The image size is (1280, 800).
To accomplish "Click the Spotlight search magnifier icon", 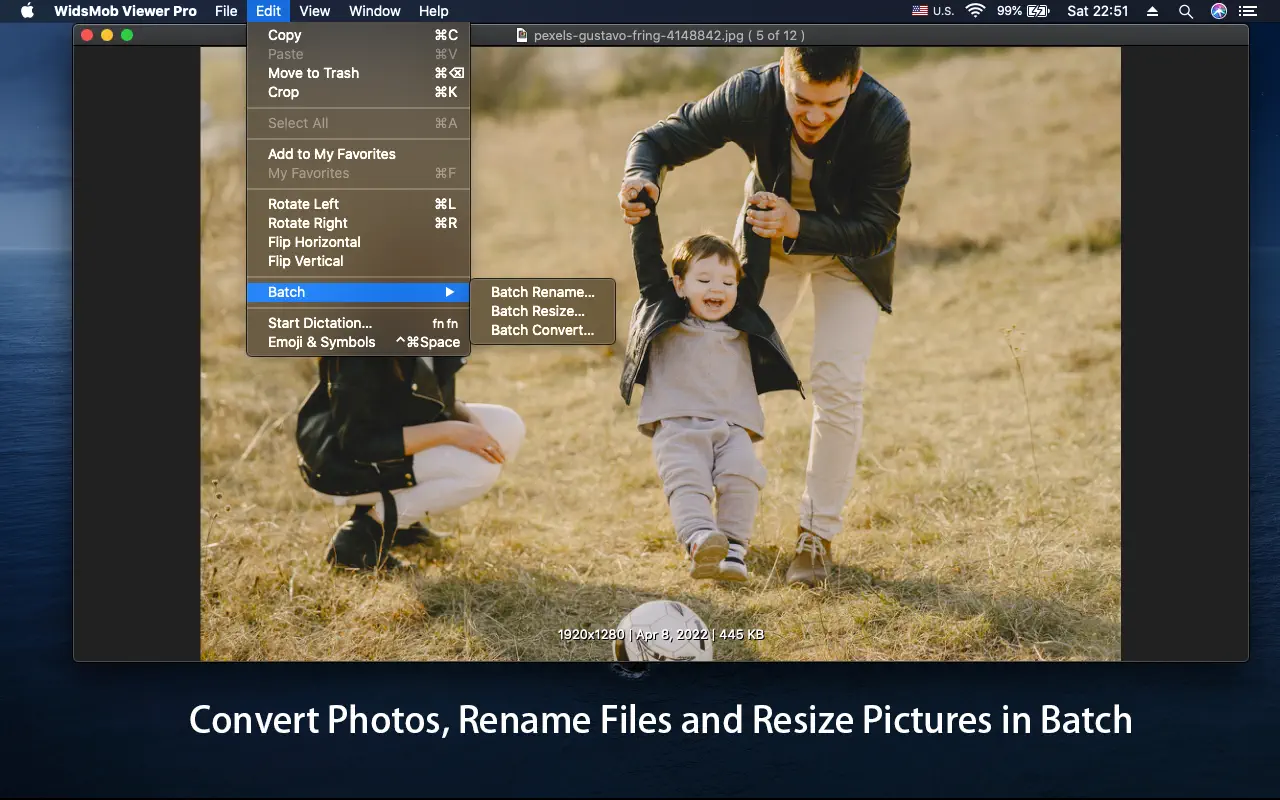I will [x=1185, y=11].
